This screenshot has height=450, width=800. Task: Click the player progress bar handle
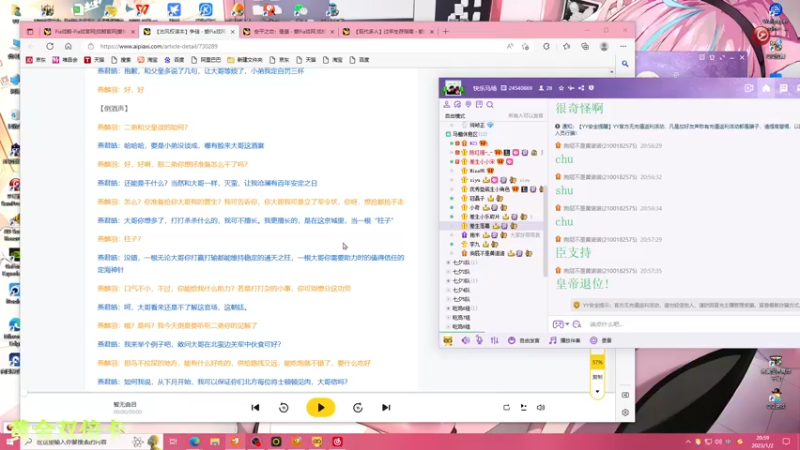coord(24,393)
